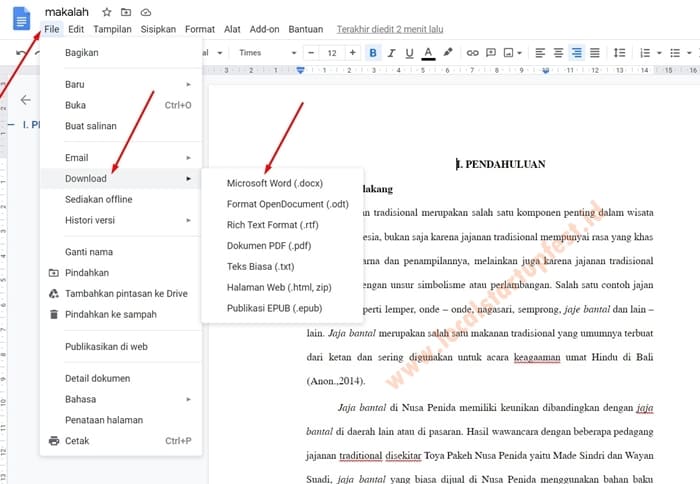Insert an image from the toolbar
Image resolution: width=700 pixels, height=484 pixels.
pyautogui.click(x=508, y=53)
